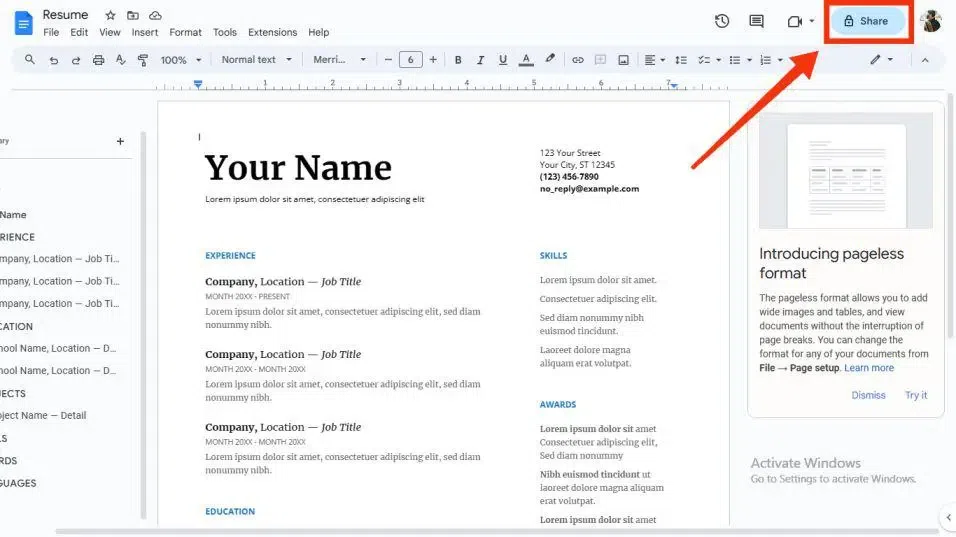
Task: Search the menus magnifier icon
Action: coord(29,60)
